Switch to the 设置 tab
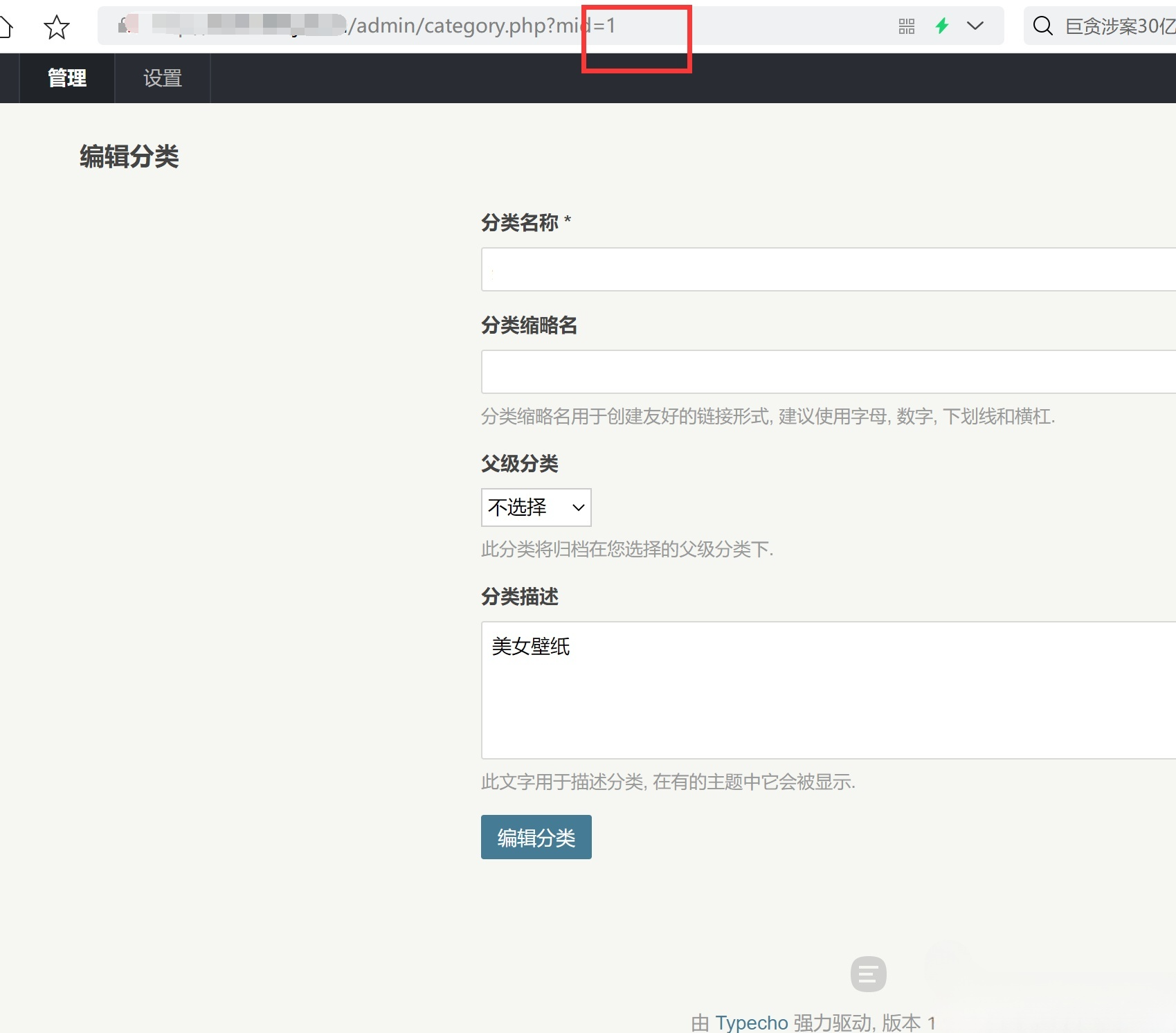Screen dimensions: 1176x1033 (162, 78)
